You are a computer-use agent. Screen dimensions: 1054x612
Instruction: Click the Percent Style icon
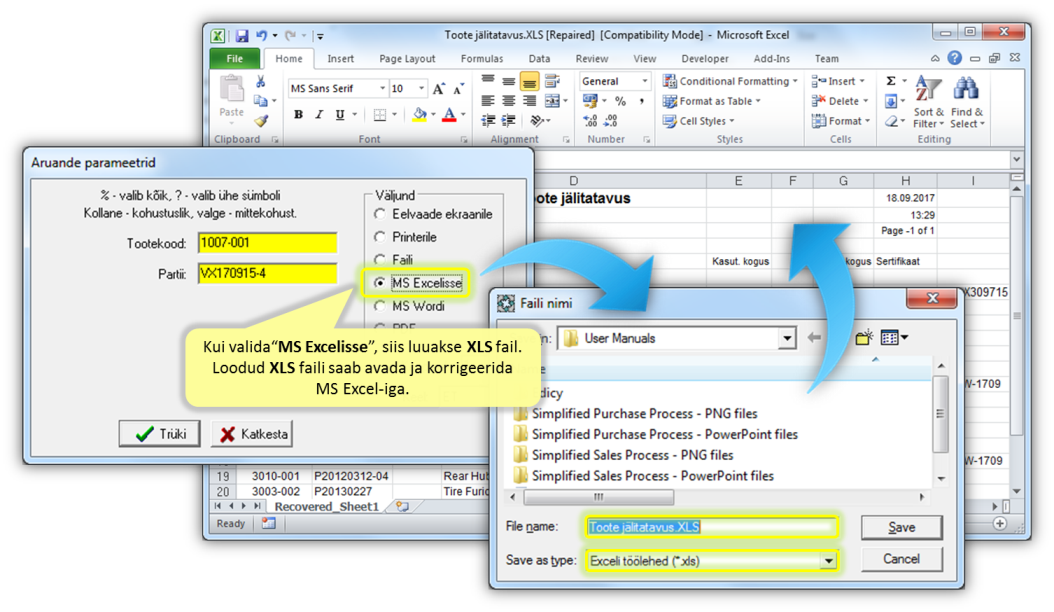click(620, 101)
